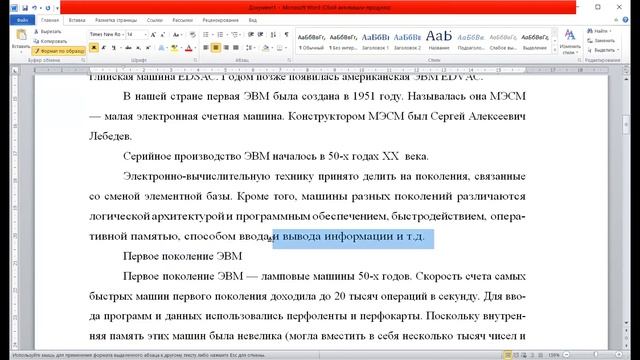Switch to Разметка страницы tab
Screen dimensions: 640x360
coord(116,20)
